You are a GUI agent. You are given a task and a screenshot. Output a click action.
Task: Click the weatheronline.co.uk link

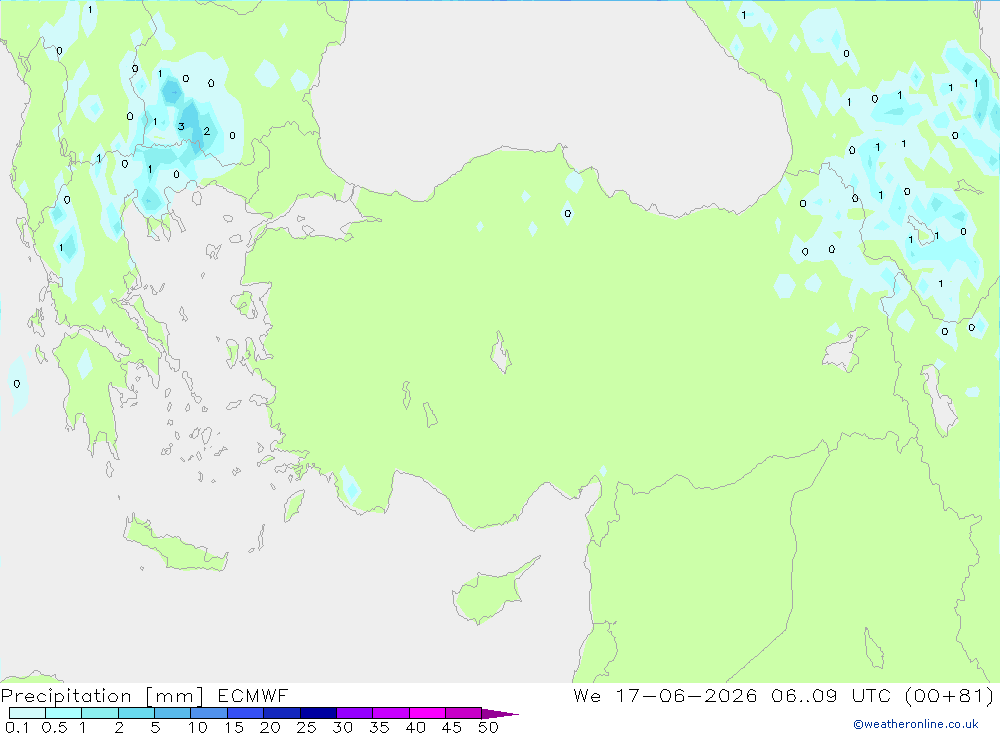pos(916,724)
